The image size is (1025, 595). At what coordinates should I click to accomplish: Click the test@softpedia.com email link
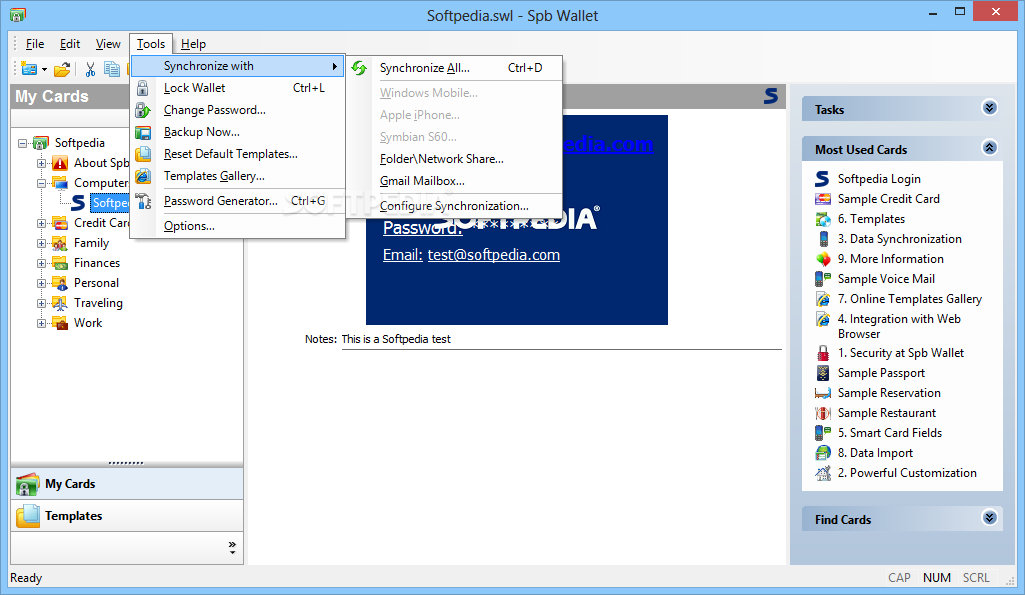point(494,255)
